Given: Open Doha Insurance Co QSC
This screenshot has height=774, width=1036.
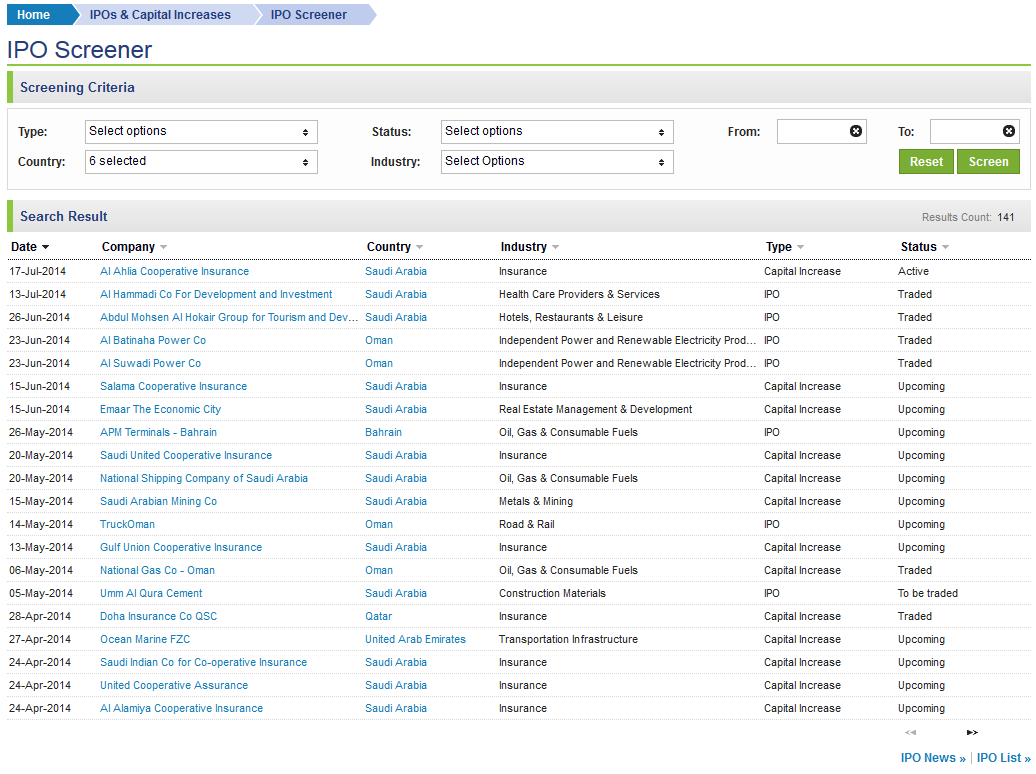Looking at the screenshot, I should [159, 617].
